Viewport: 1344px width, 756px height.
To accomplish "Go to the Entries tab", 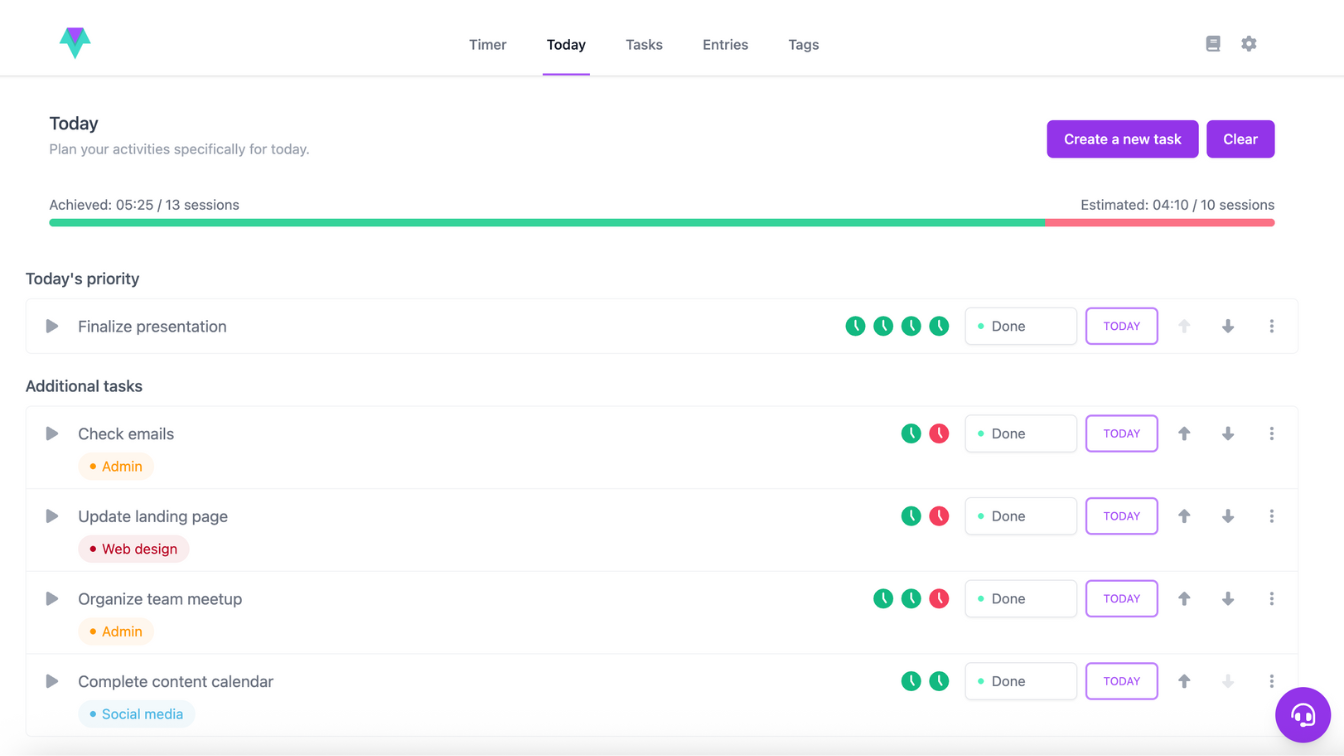I will point(725,45).
